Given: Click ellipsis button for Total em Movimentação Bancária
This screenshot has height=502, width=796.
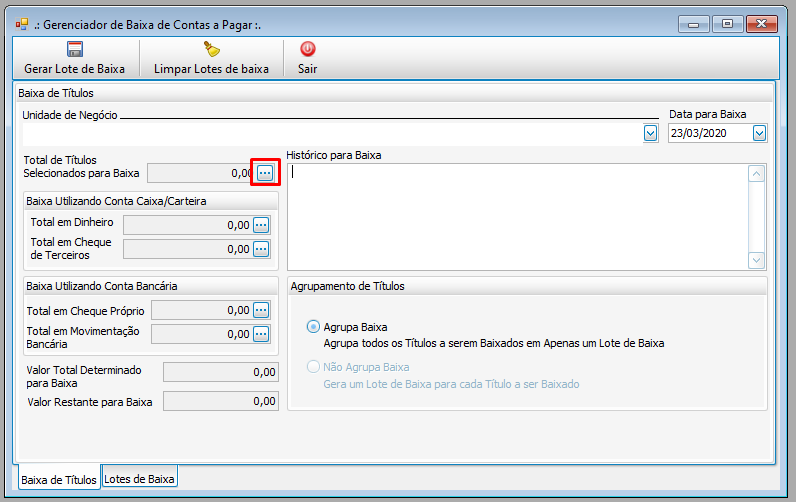Looking at the screenshot, I should click(x=261, y=334).
